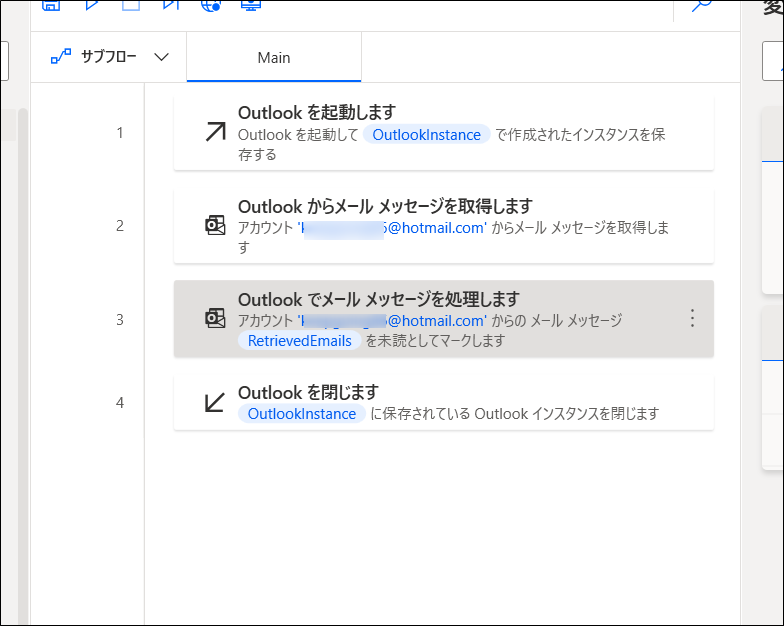The width and height of the screenshot is (784, 626).
Task: Select the 'Outlook を閉じます' action title
Action: click(308, 392)
